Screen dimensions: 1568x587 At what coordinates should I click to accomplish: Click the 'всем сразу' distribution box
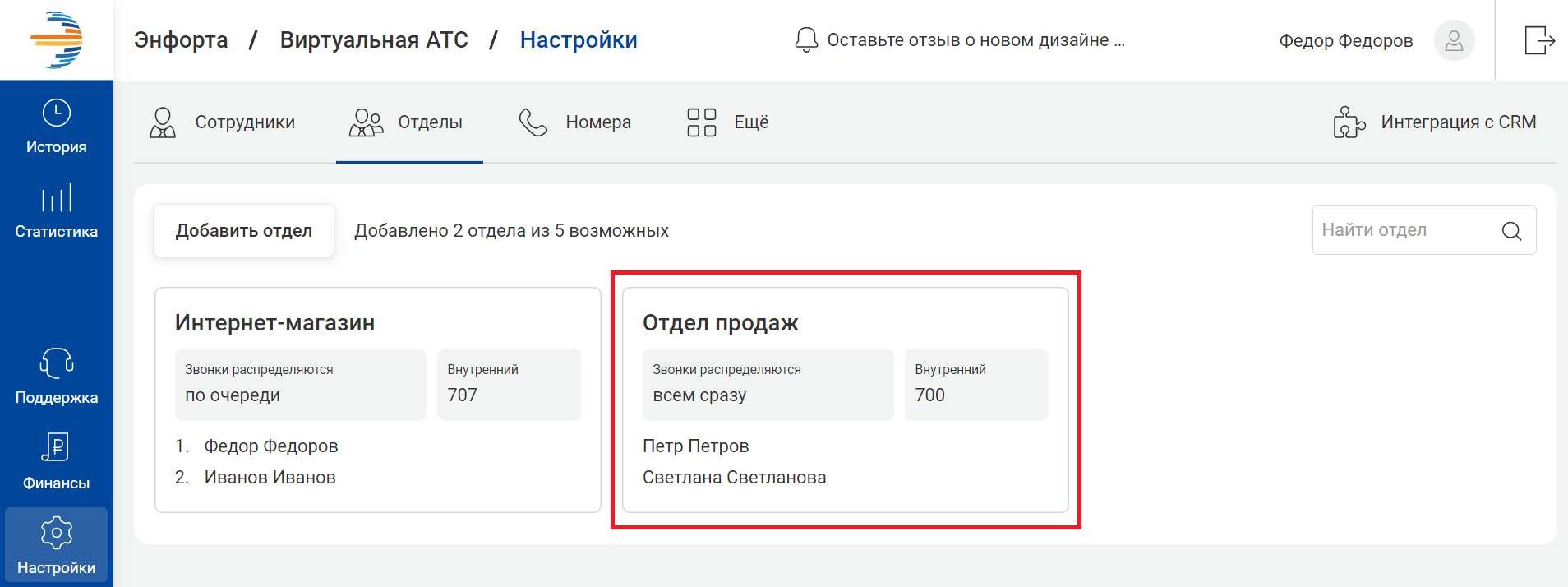[x=768, y=385]
